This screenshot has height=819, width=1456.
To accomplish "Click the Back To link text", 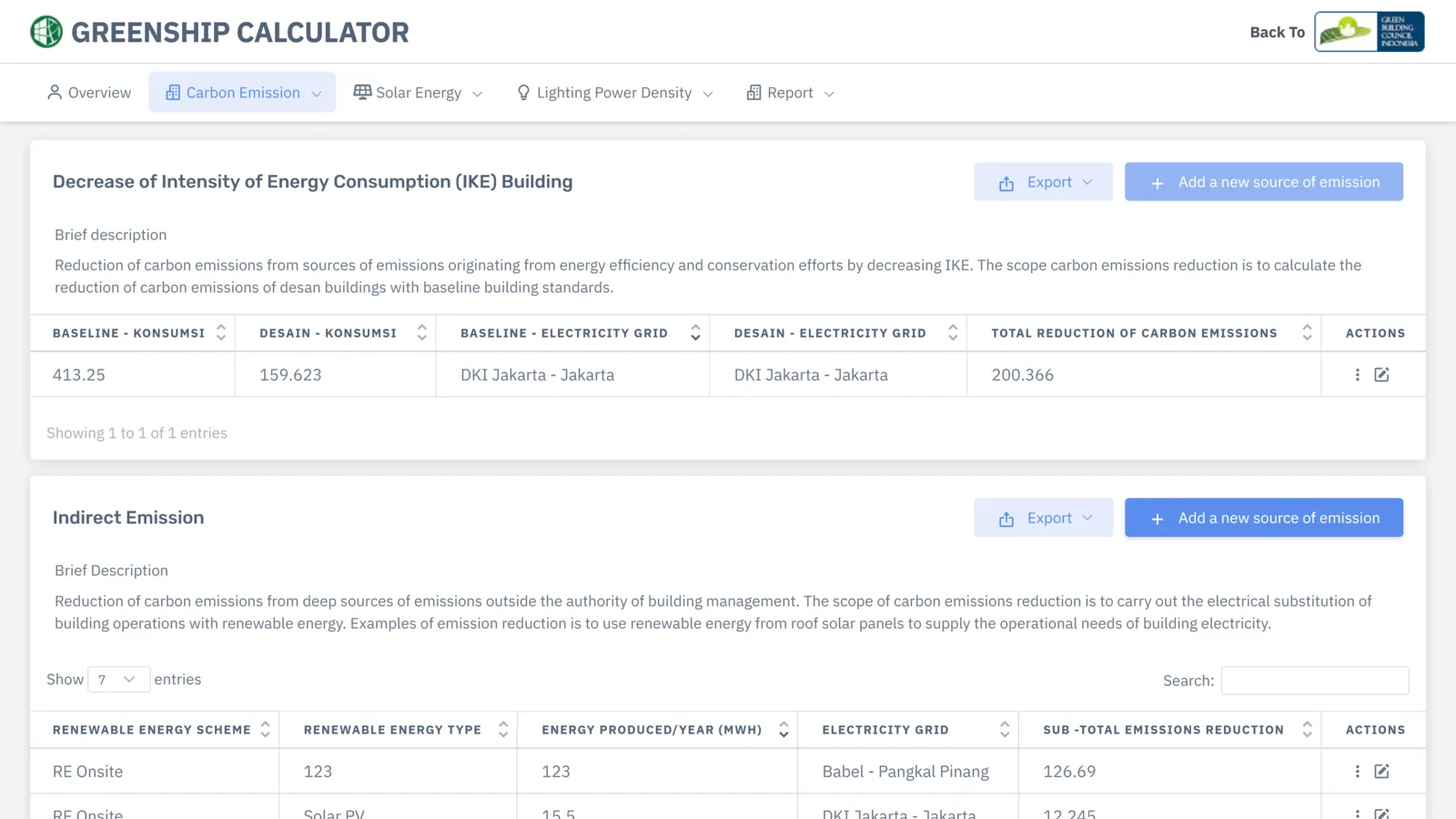I will pyautogui.click(x=1277, y=32).
